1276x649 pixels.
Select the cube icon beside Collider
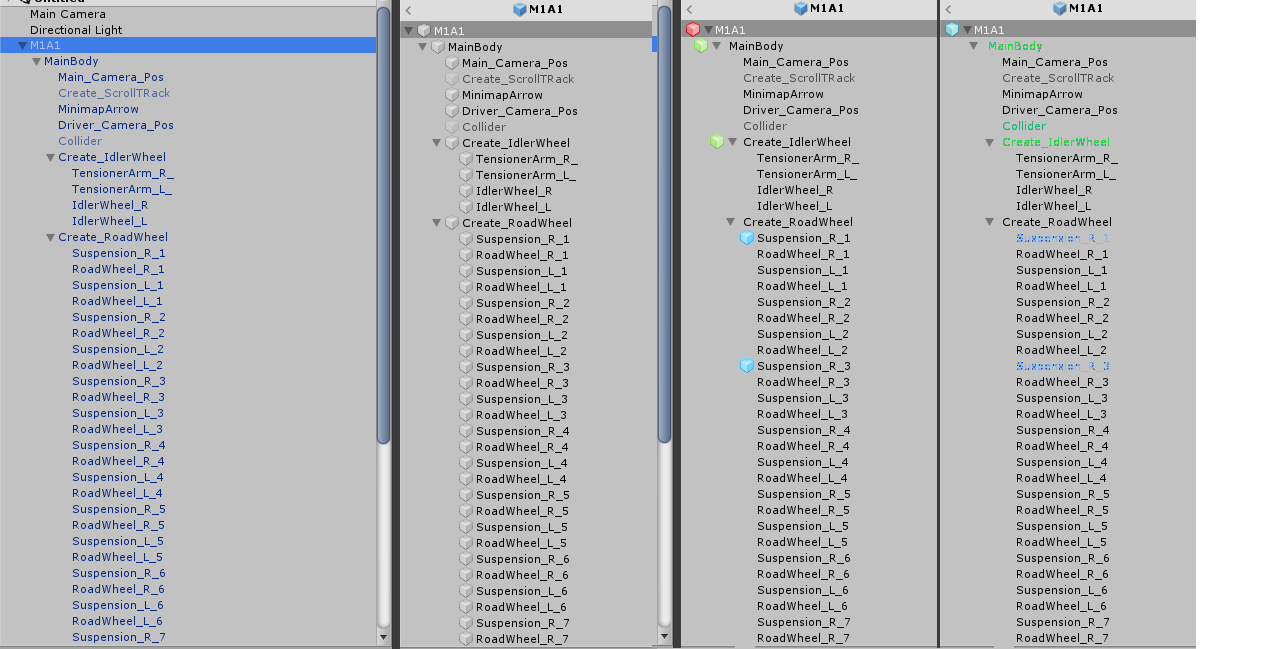coord(450,127)
